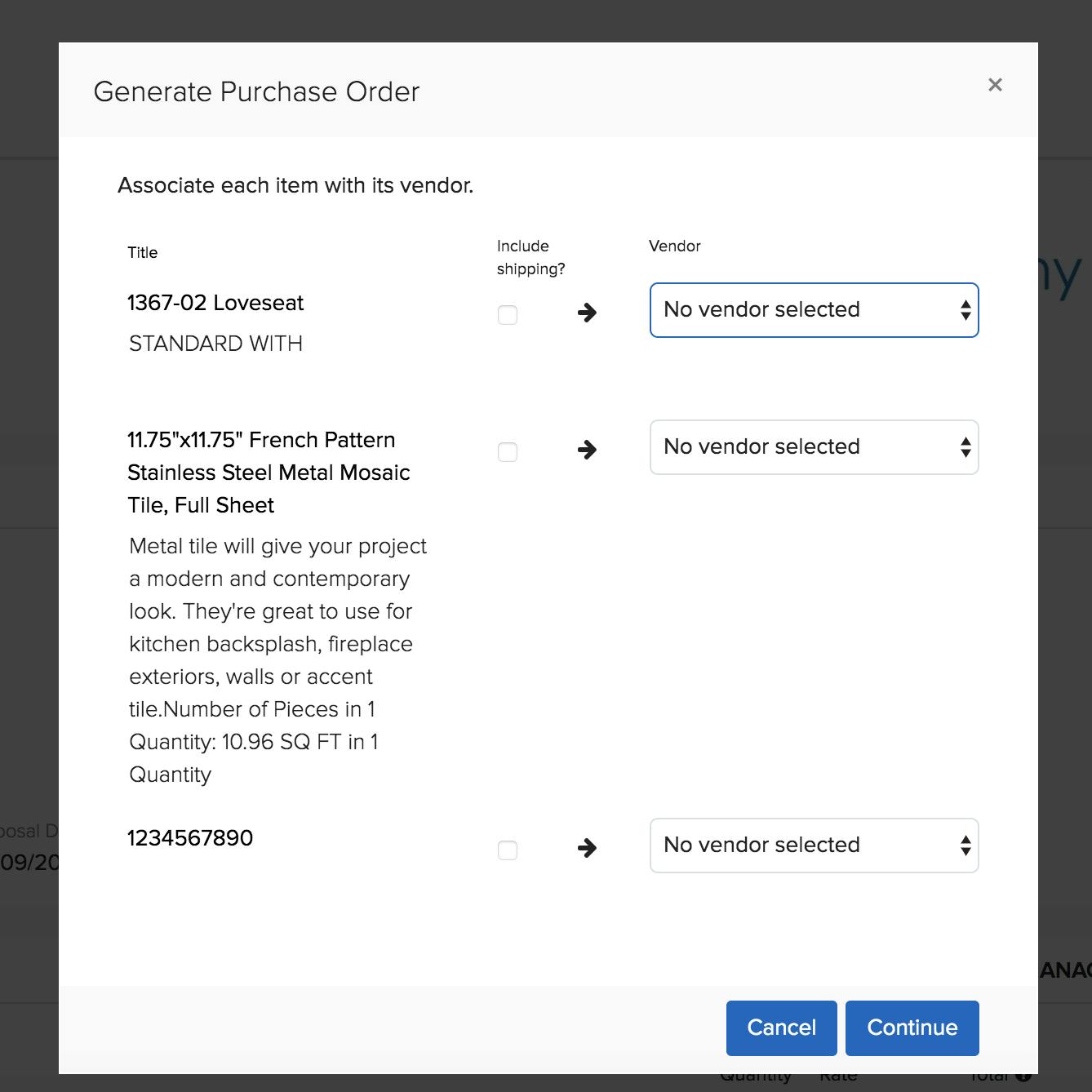Click the Title column header
1092x1092 pixels.
click(143, 252)
